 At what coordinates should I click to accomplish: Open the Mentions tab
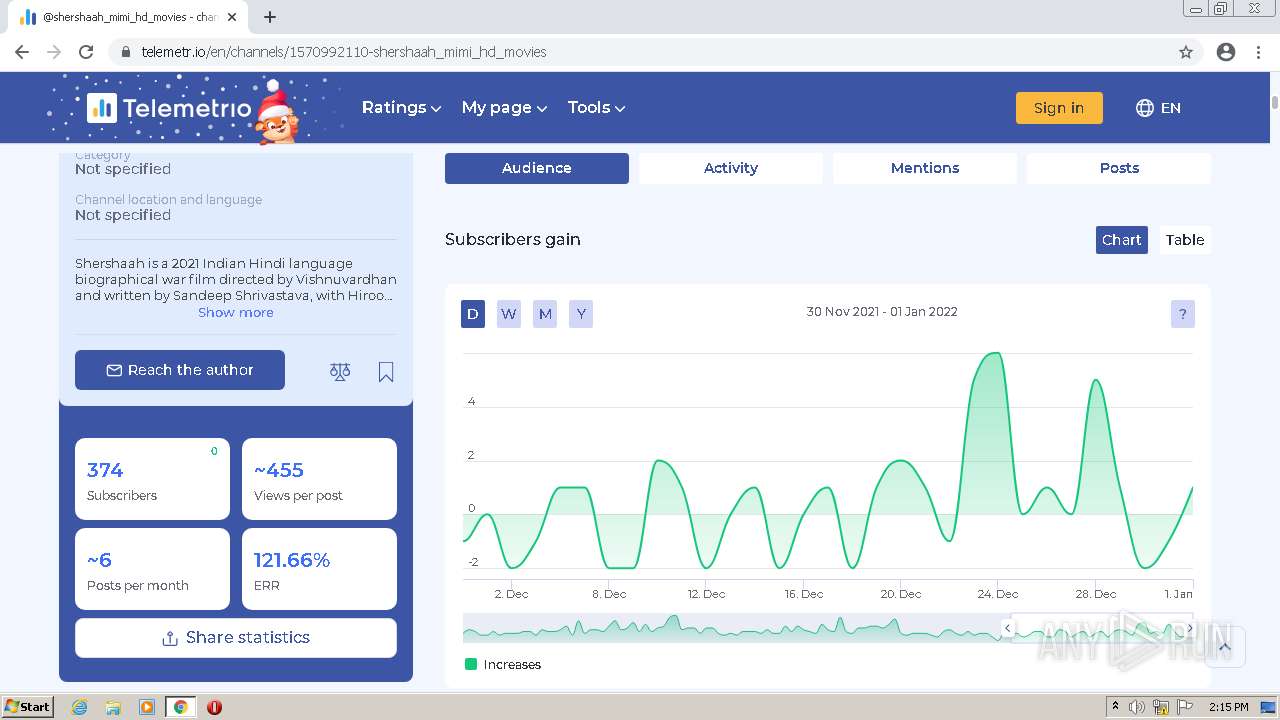[925, 168]
